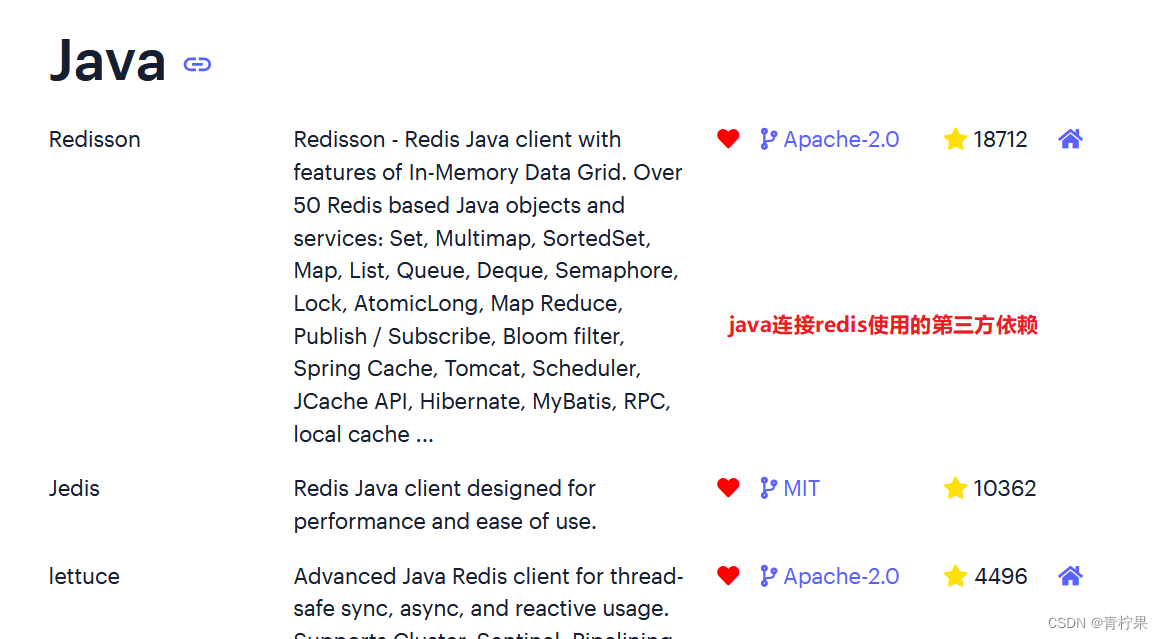This screenshot has width=1163, height=639.
Task: Click the star count 18712
Action: tap(1001, 139)
